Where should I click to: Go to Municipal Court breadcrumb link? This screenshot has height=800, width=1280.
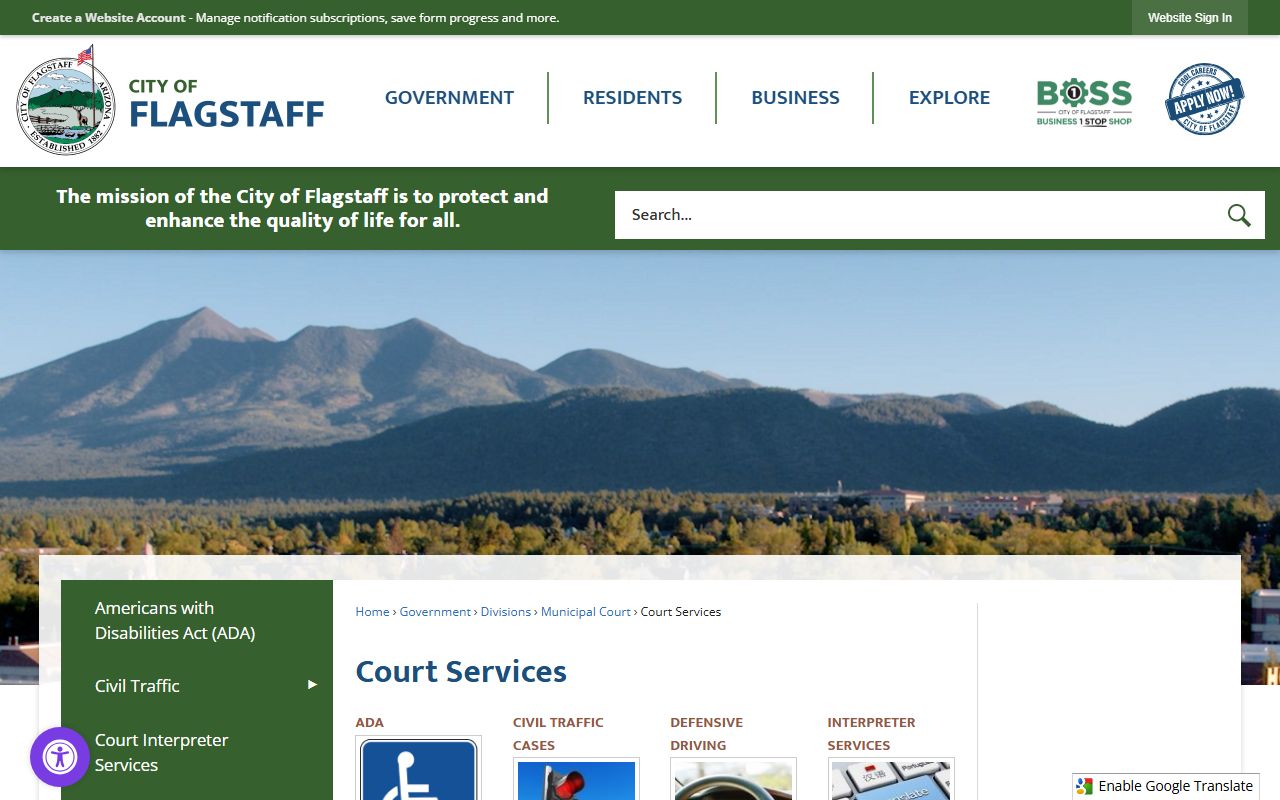586,612
